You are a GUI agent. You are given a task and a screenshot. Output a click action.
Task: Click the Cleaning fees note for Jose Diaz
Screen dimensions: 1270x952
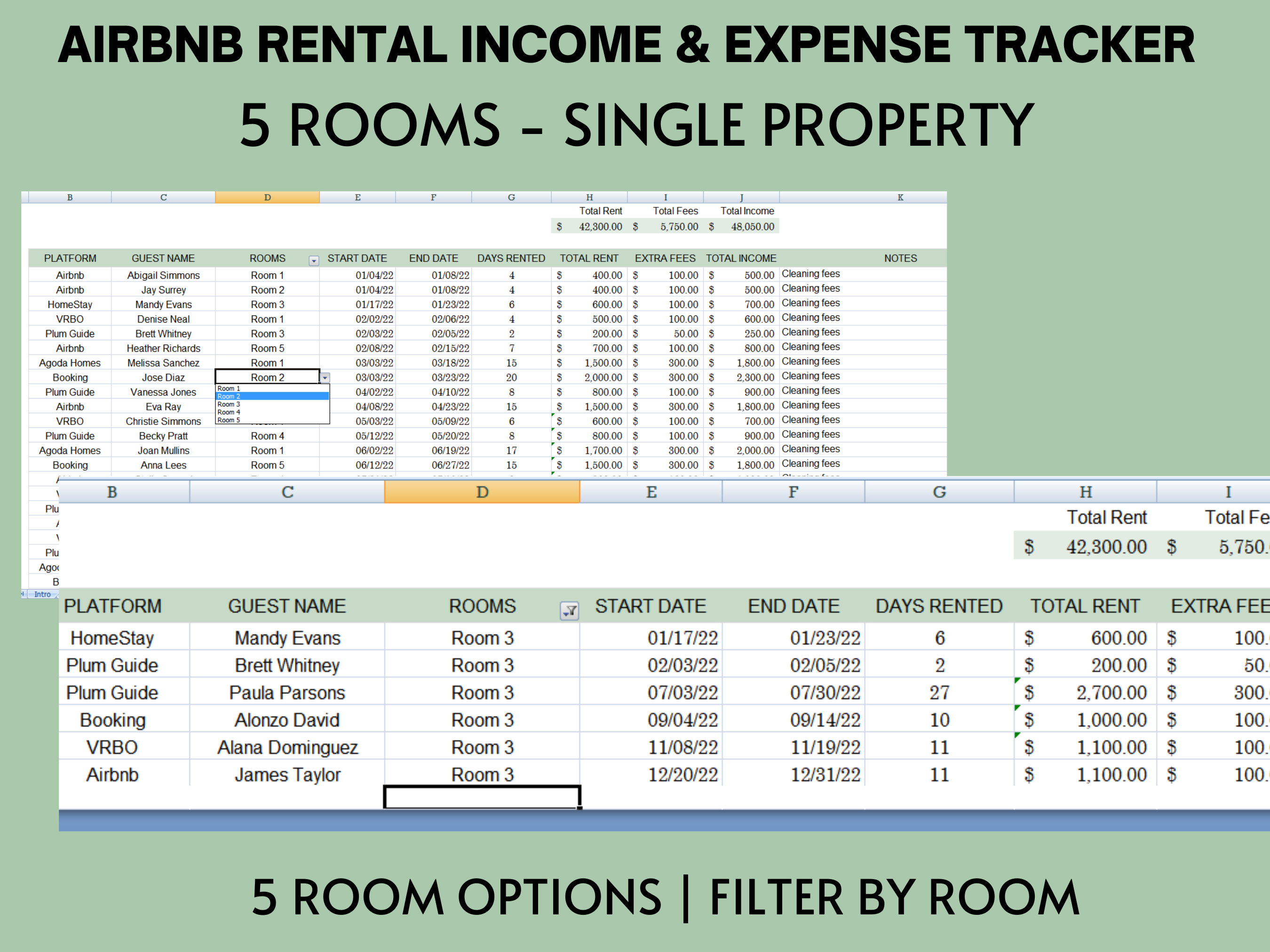tap(811, 376)
